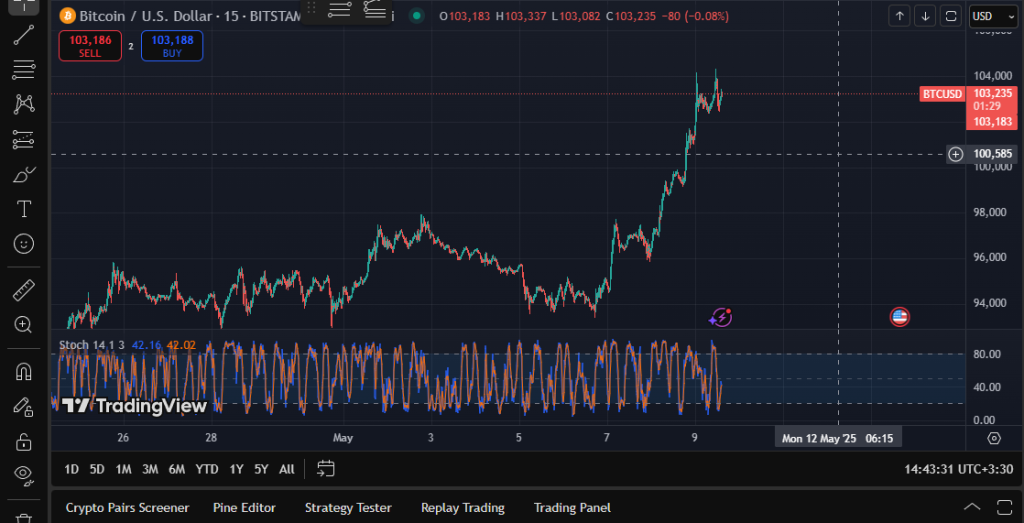The image size is (1024, 523).
Task: Open the Trading Panel tab
Action: (x=572, y=508)
